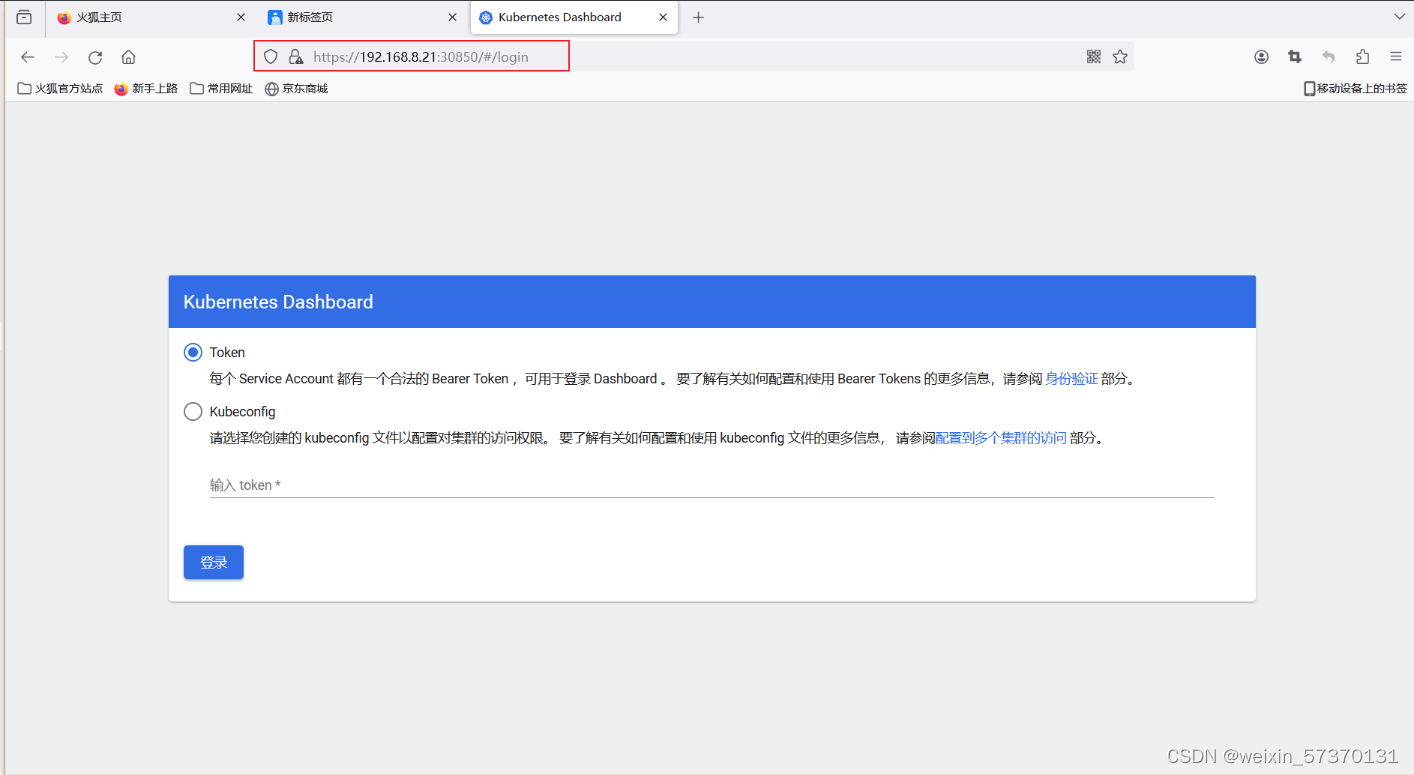Select the Kubeconfig radio option
1414x775 pixels.
coord(193,411)
